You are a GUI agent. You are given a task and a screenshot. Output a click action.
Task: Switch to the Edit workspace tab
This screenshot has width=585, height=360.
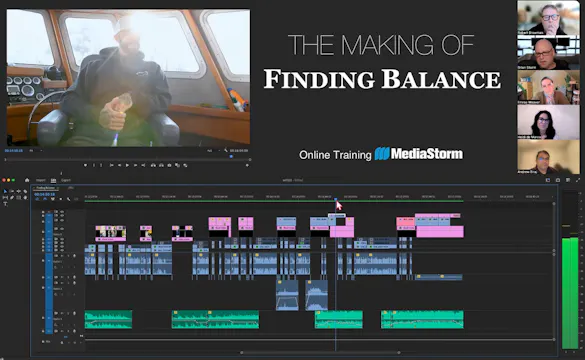pyautogui.click(x=53, y=180)
